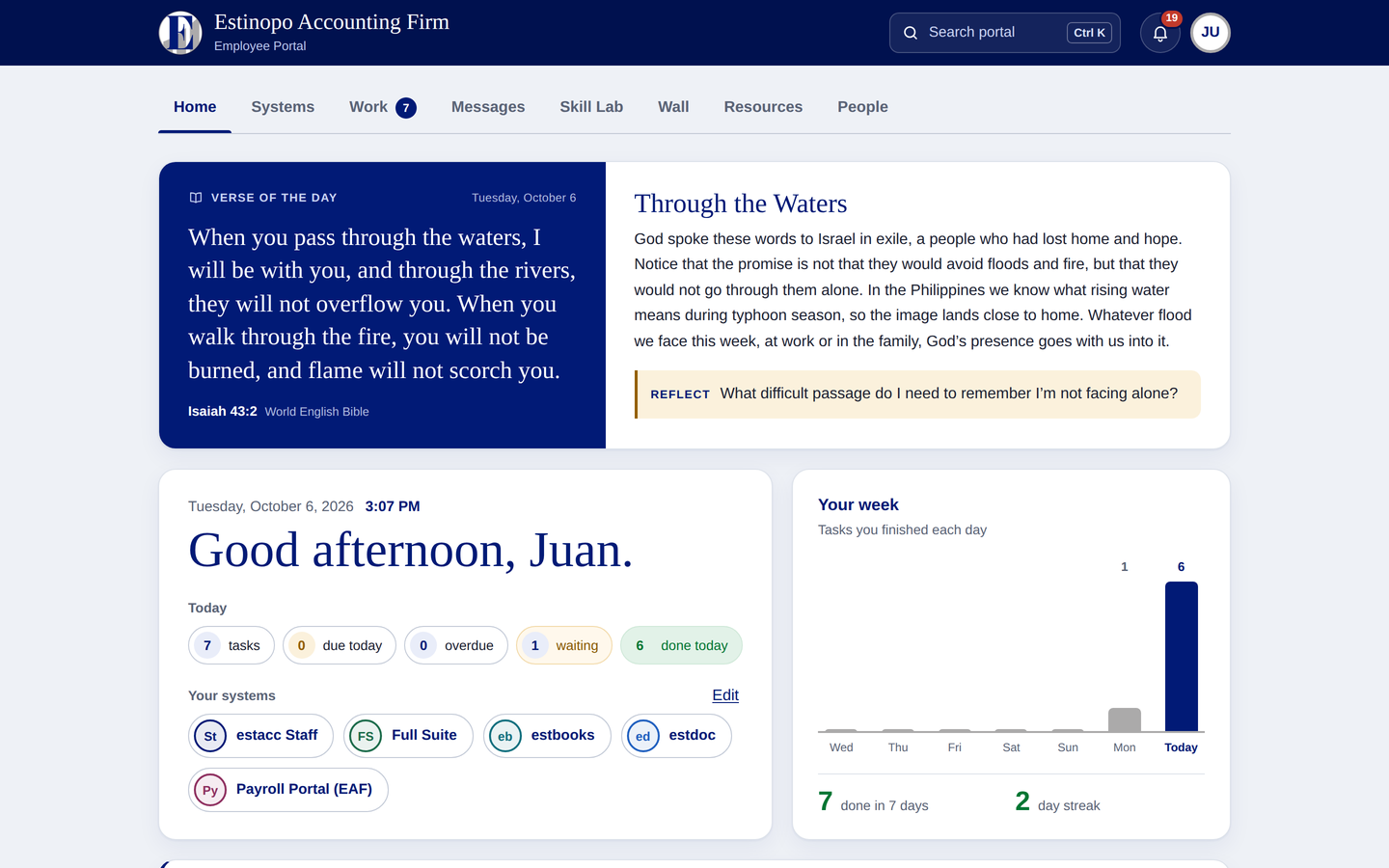Go to the Home tab
The width and height of the screenshot is (1389, 868).
point(195,107)
